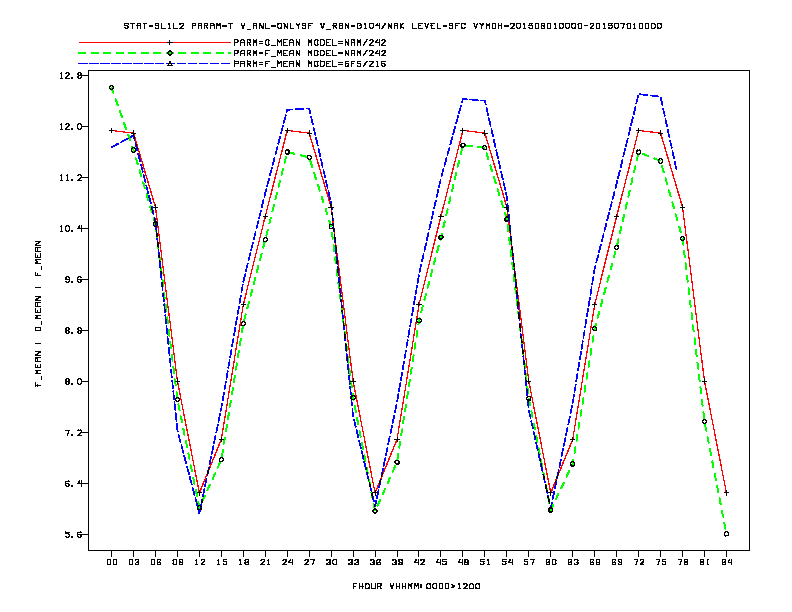792x612 pixels.
Task: Click the green dashed legend line sample
Action: click(x=155, y=53)
